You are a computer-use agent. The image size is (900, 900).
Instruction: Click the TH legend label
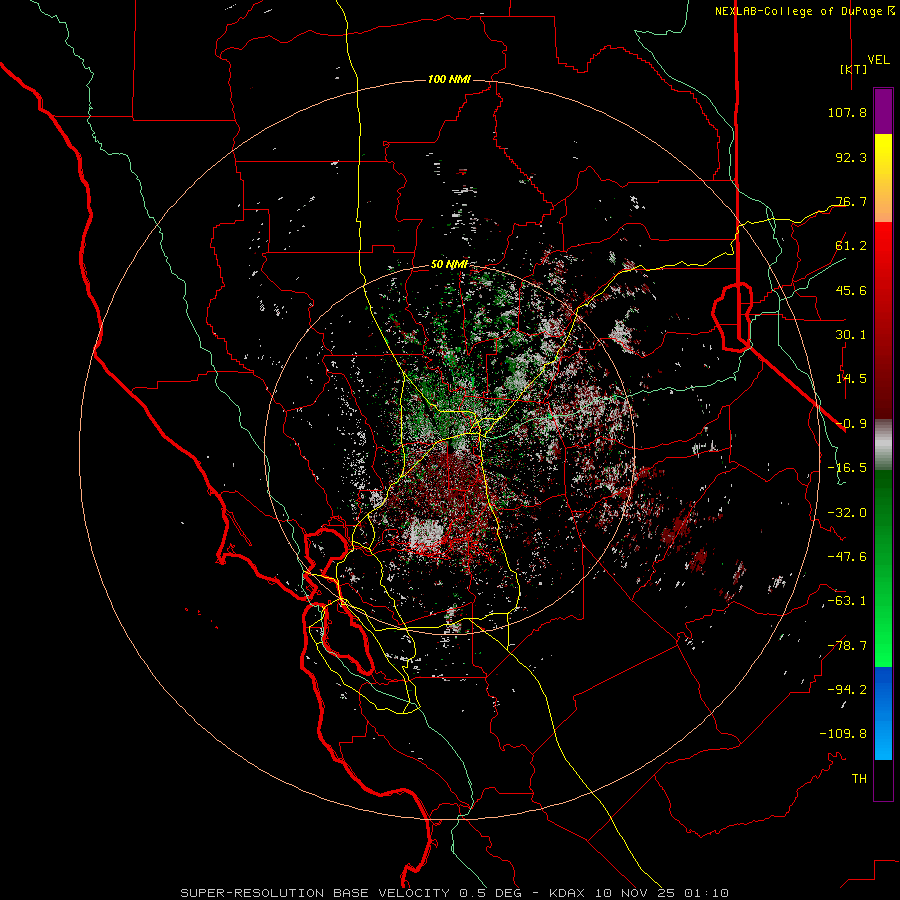tap(859, 778)
